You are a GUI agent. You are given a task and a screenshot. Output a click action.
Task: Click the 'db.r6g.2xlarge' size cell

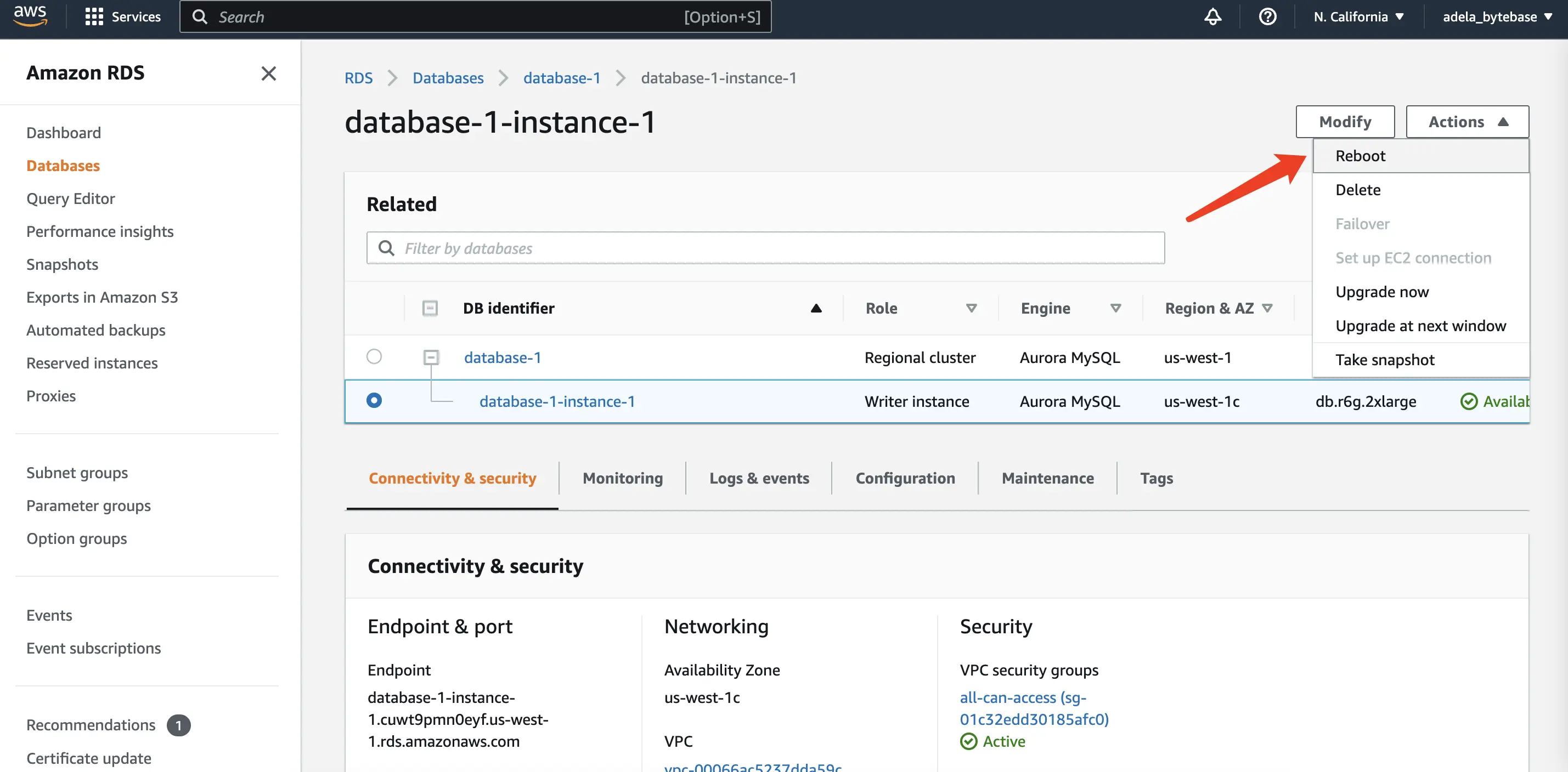pos(1366,401)
